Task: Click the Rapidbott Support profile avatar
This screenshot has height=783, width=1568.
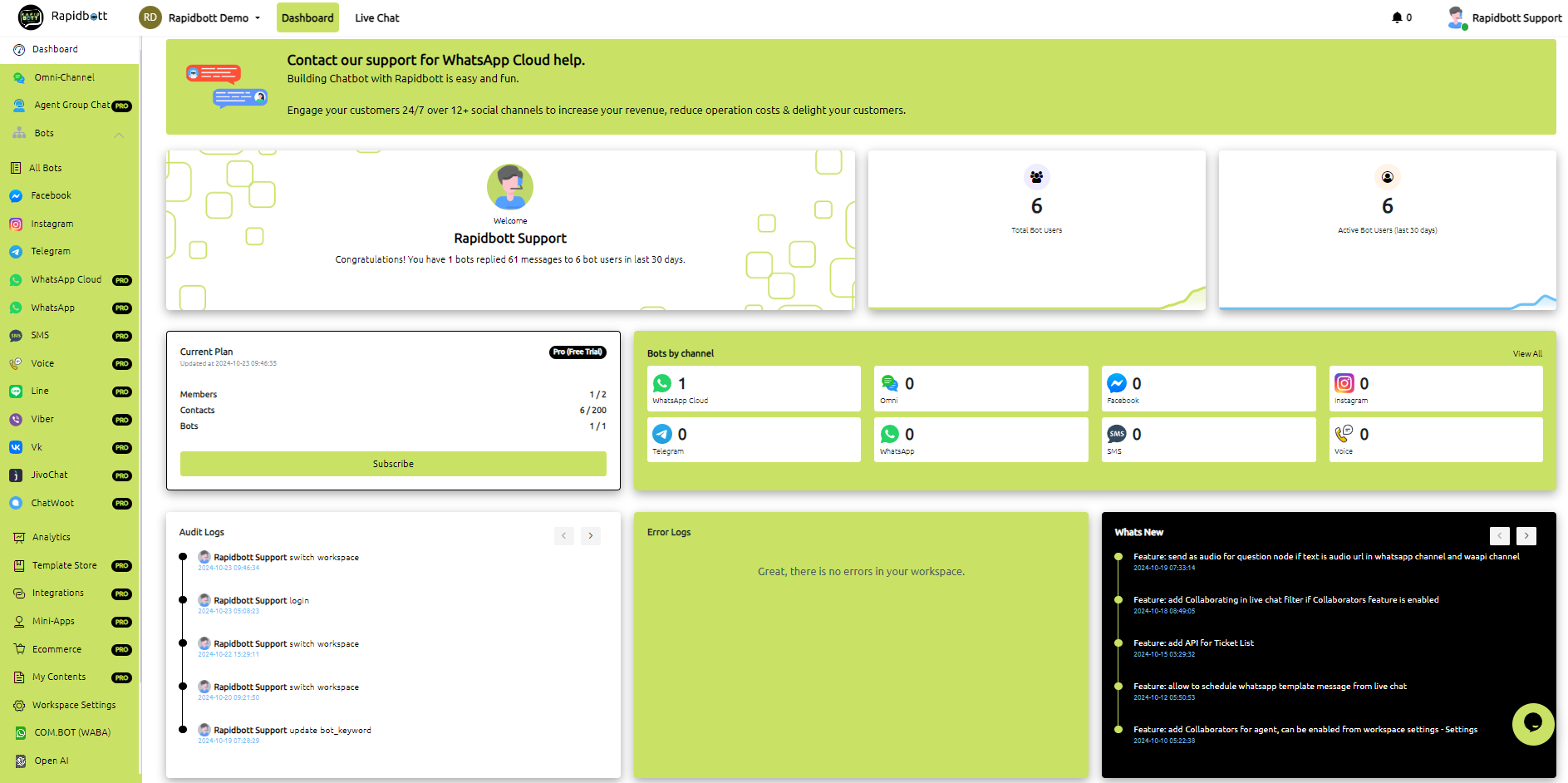Action: 1457,17
